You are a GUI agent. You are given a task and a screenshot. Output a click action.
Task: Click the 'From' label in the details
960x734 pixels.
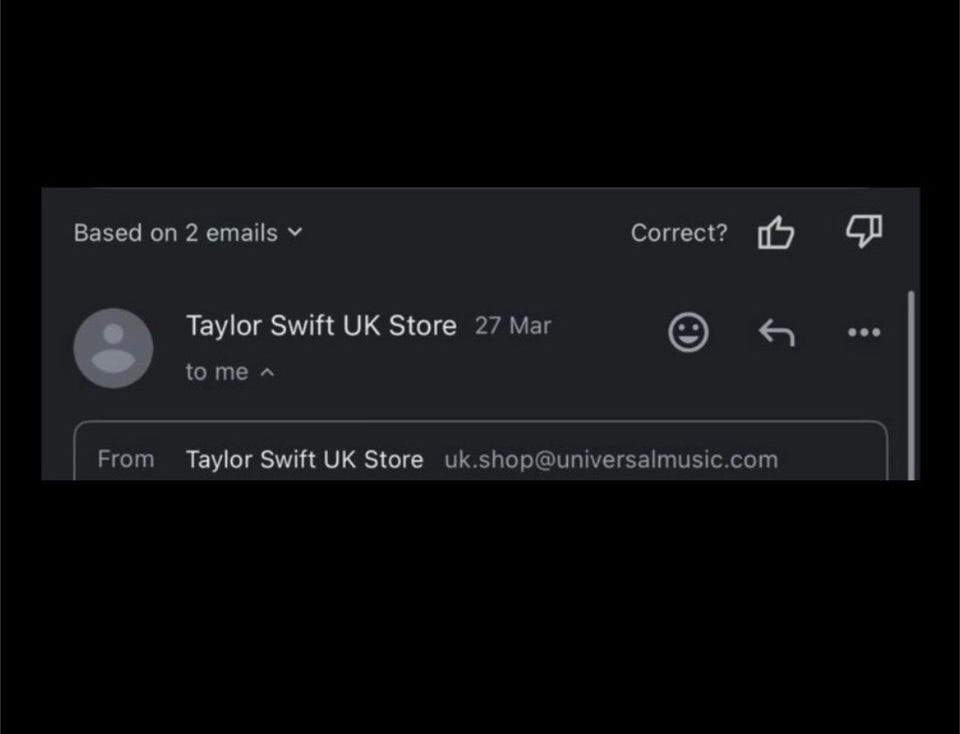[126, 460]
